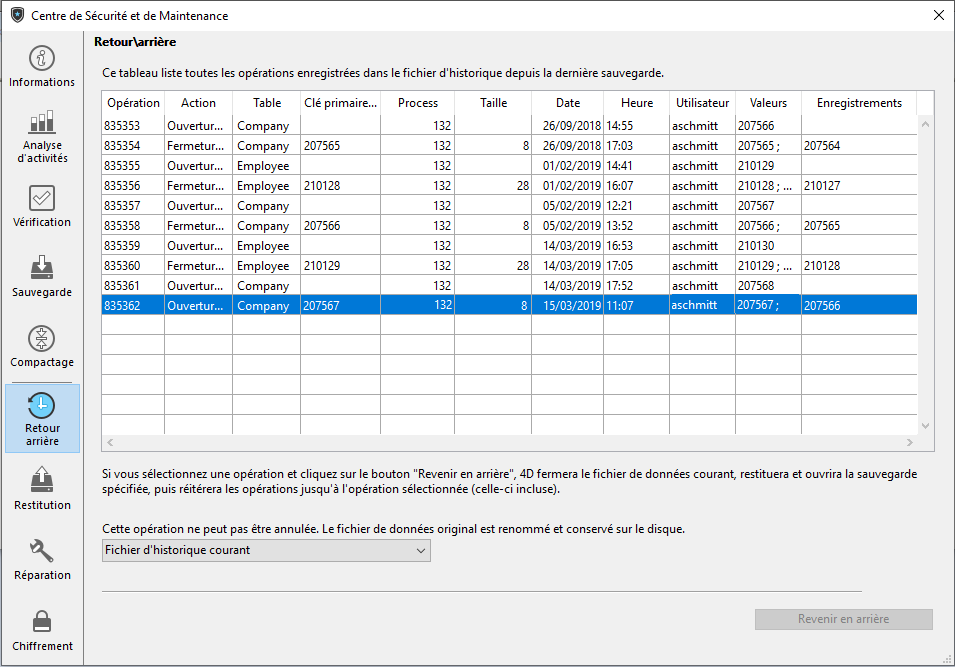Open the Informations page icon
Viewport: 955px width, 667px height.
[42, 58]
